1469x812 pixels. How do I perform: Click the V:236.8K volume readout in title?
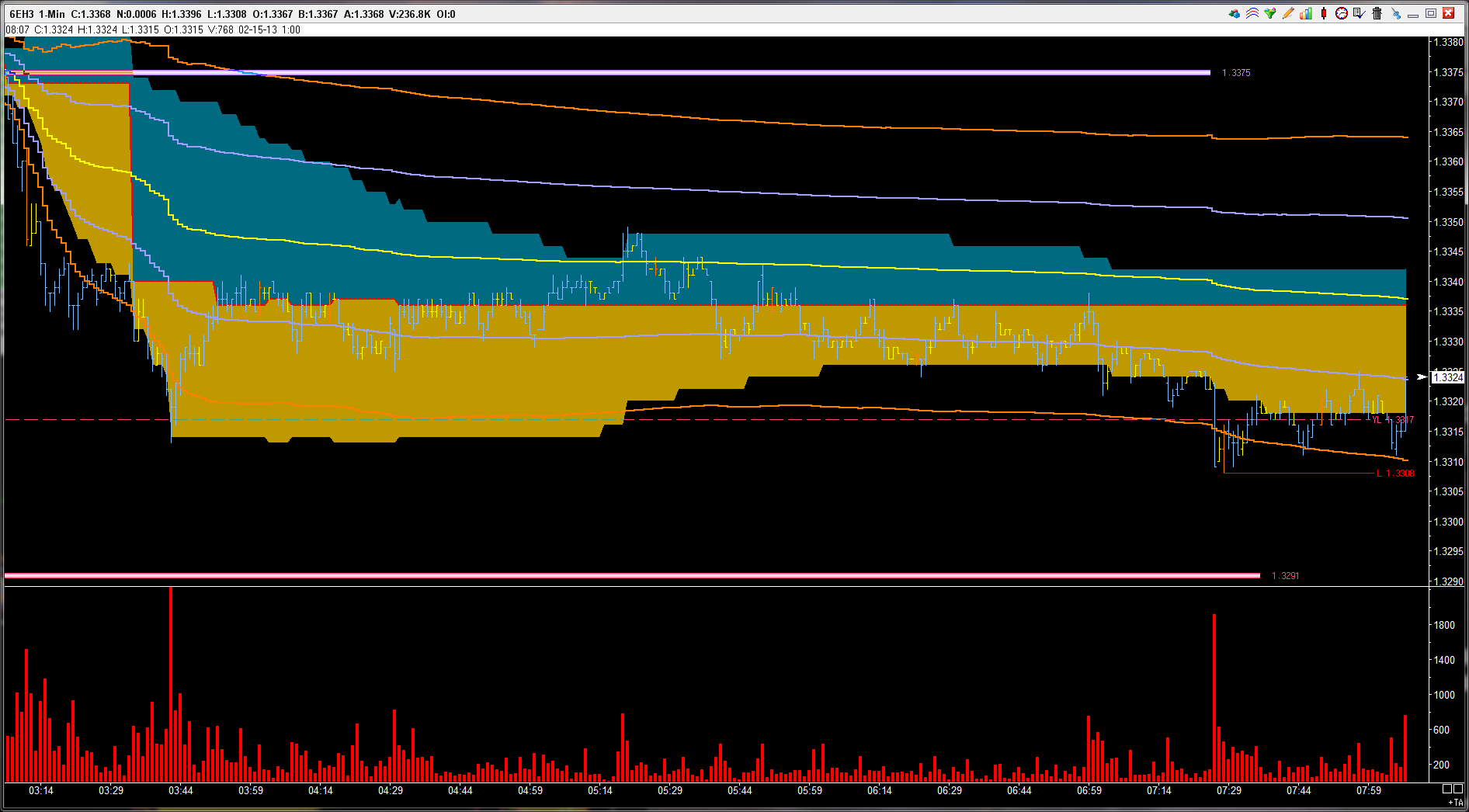[410, 14]
